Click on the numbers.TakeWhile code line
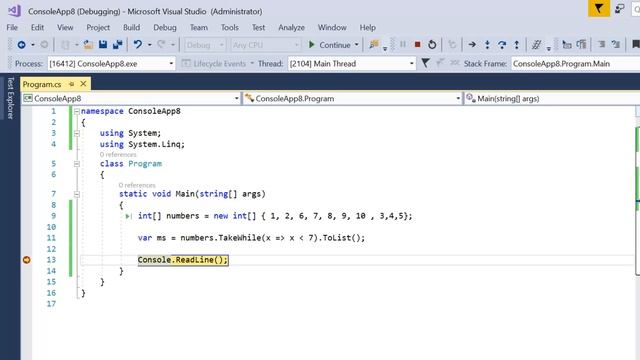The width and height of the screenshot is (640, 360). coord(251,238)
